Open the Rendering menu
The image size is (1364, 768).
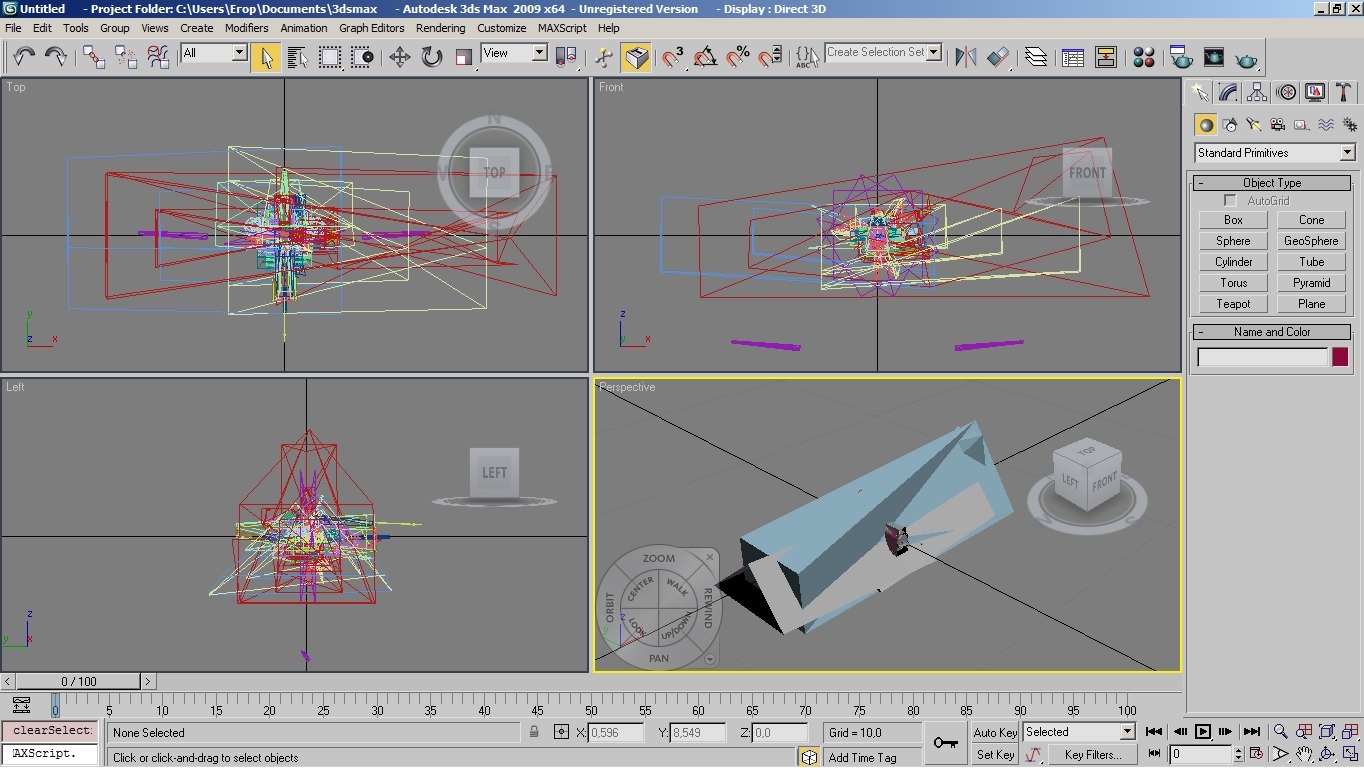click(x=440, y=28)
